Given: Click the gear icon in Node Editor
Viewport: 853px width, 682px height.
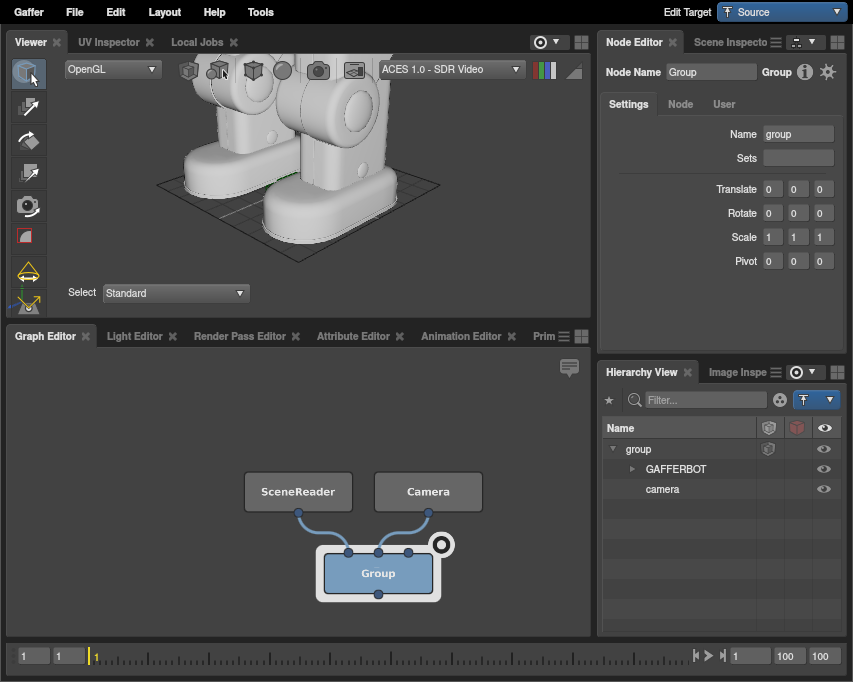Looking at the screenshot, I should pyautogui.click(x=828, y=72).
